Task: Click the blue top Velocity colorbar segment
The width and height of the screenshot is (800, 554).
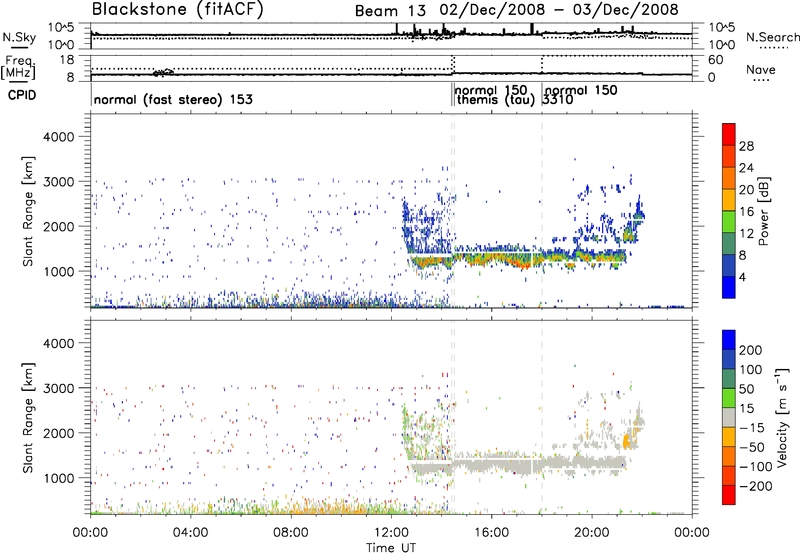Action: [729, 340]
